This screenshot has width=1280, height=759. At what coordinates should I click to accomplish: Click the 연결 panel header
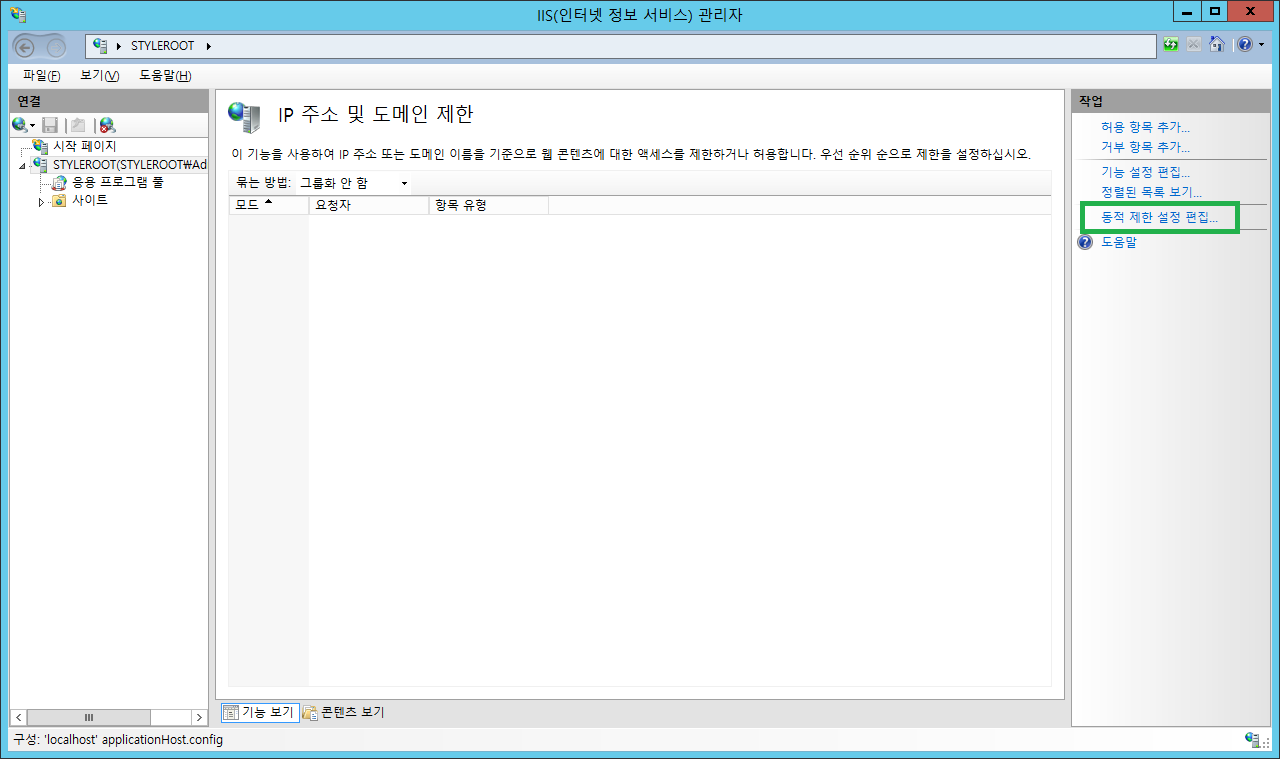(109, 100)
